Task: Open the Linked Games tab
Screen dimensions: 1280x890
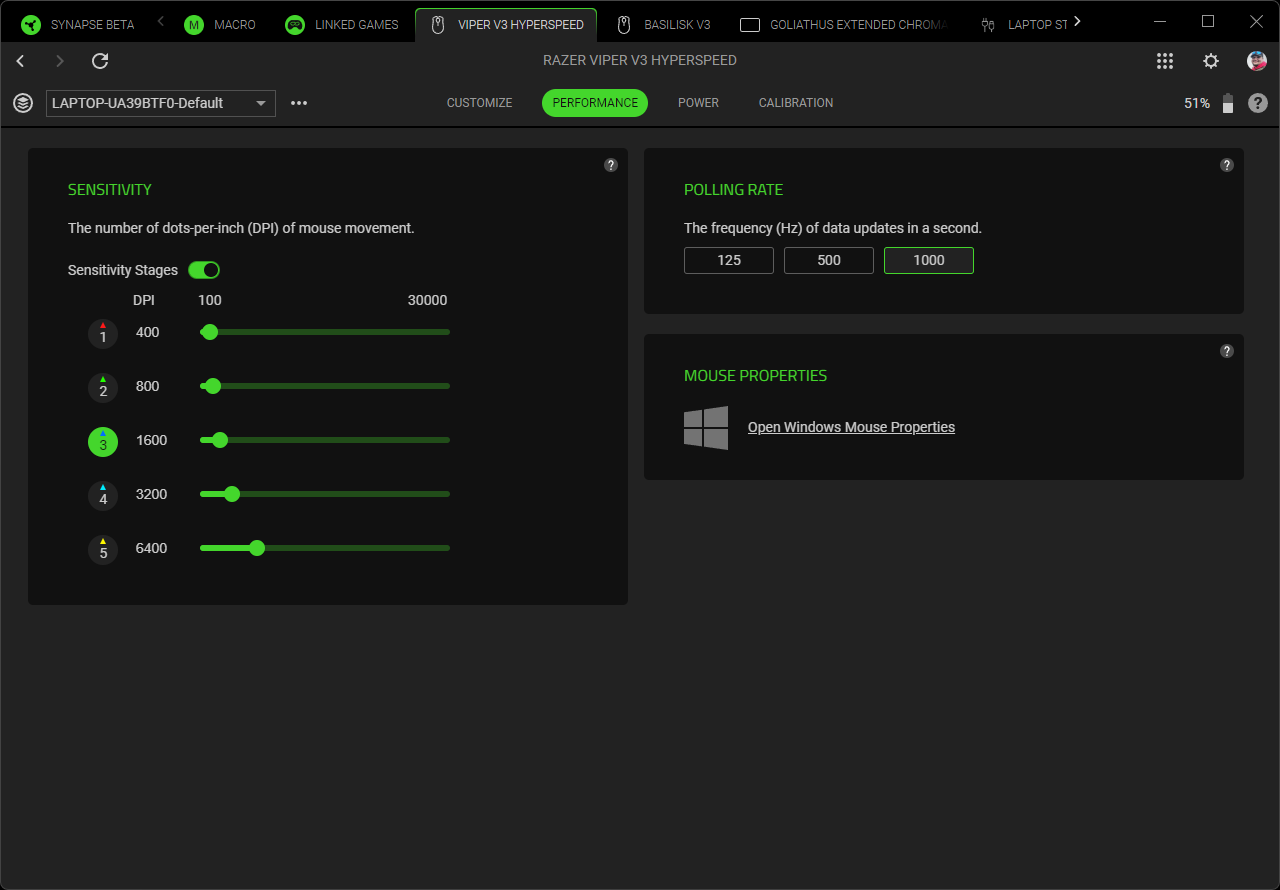Action: pyautogui.click(x=342, y=24)
